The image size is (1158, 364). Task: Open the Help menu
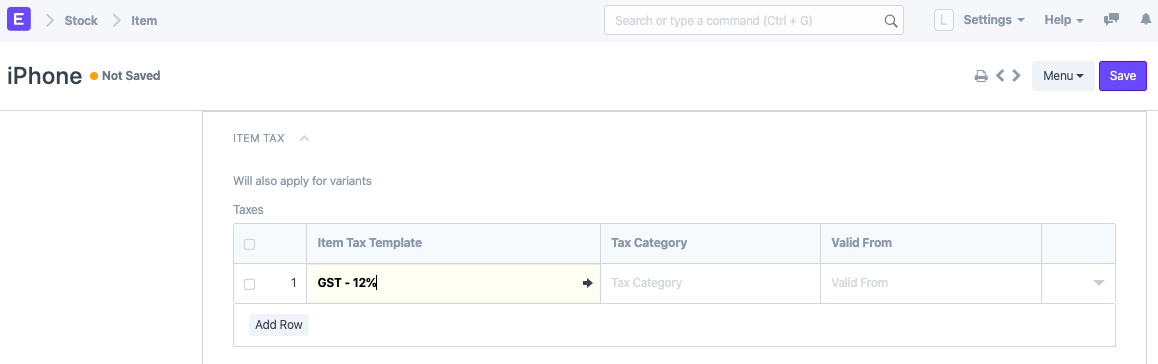point(1063,20)
